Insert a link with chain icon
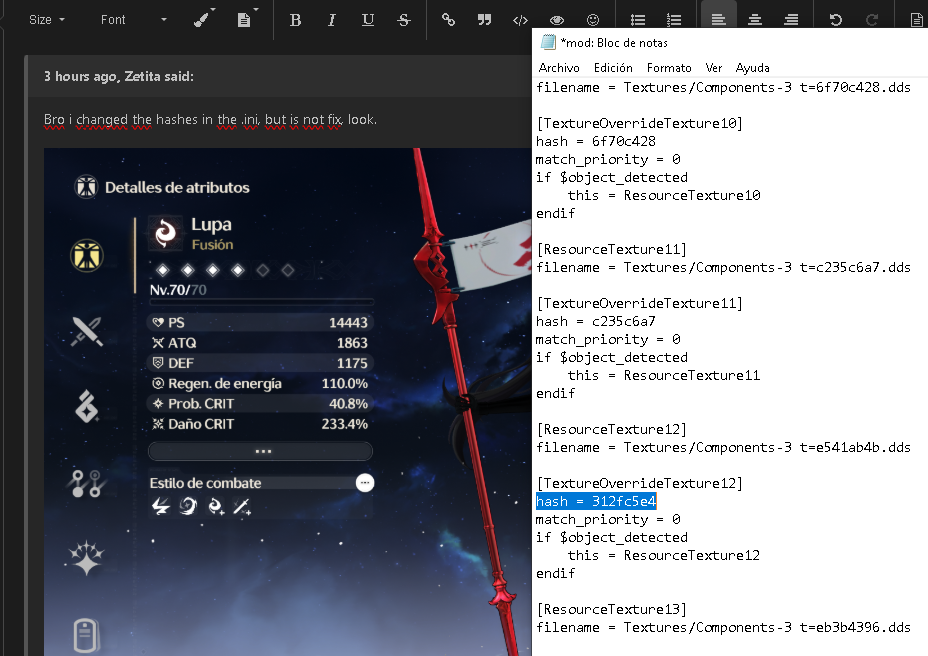Viewport: 928px width, 656px height. pyautogui.click(x=448, y=20)
